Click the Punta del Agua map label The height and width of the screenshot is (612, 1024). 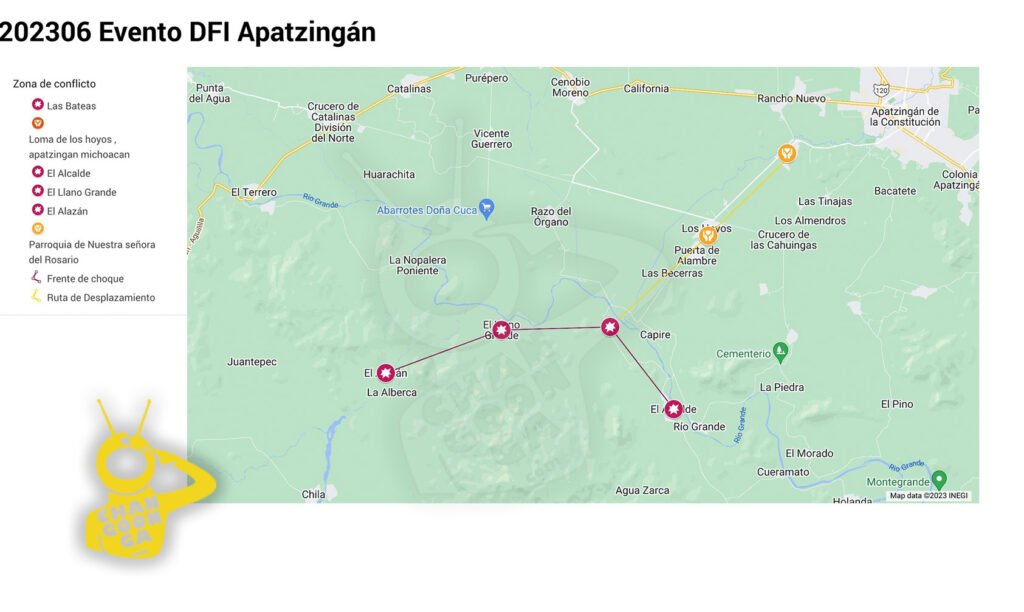[210, 93]
